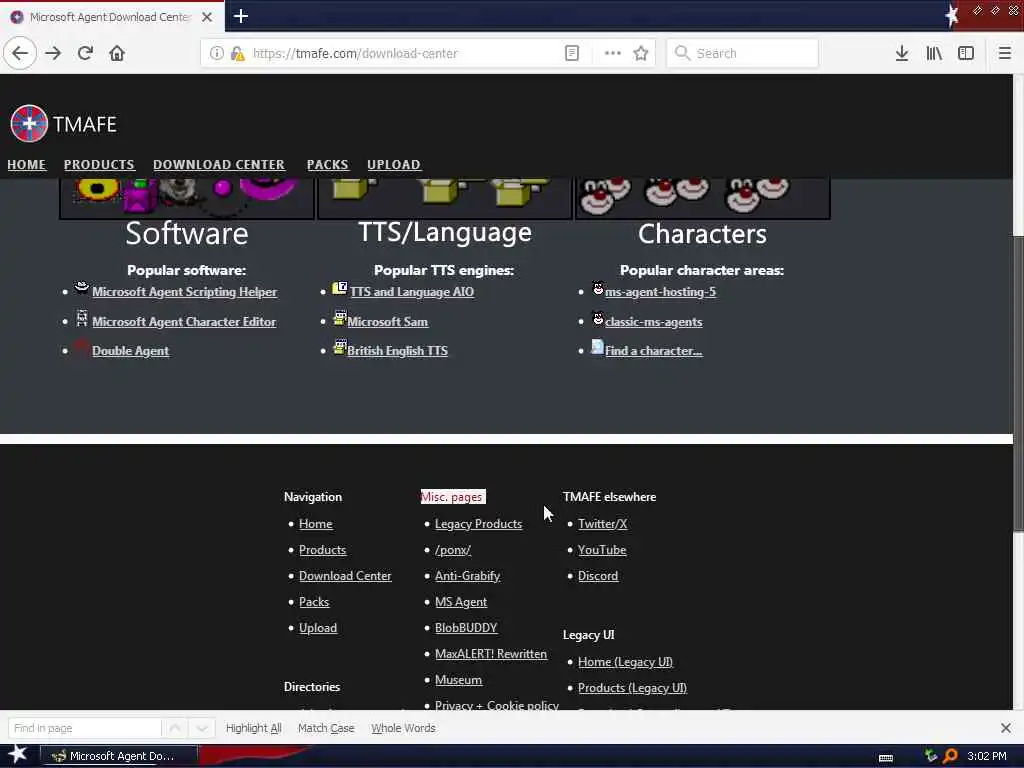Screen dimensions: 1024x768
Task: Click the Software category banner image
Action: (x=186, y=199)
